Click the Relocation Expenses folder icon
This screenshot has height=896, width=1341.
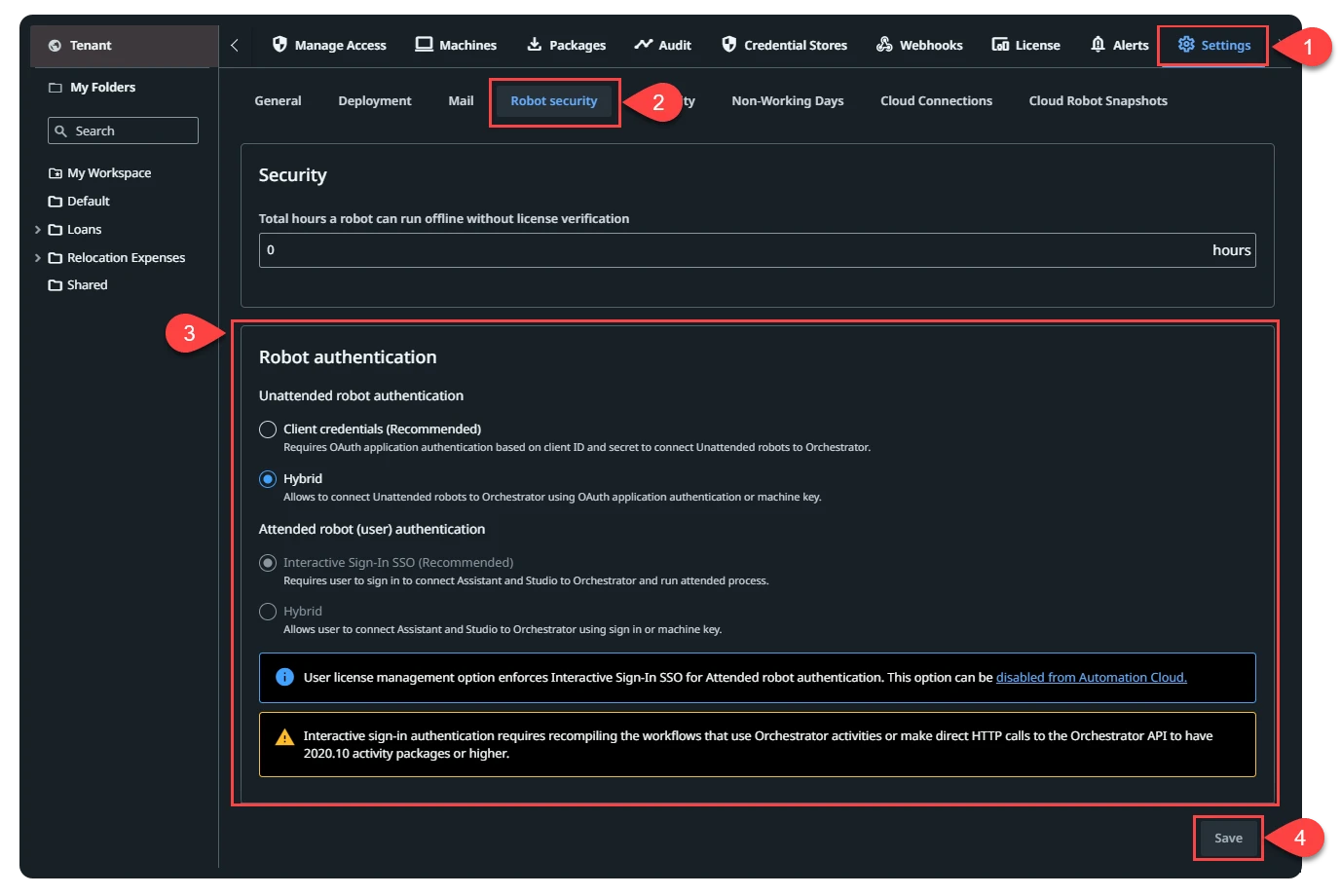tap(56, 258)
